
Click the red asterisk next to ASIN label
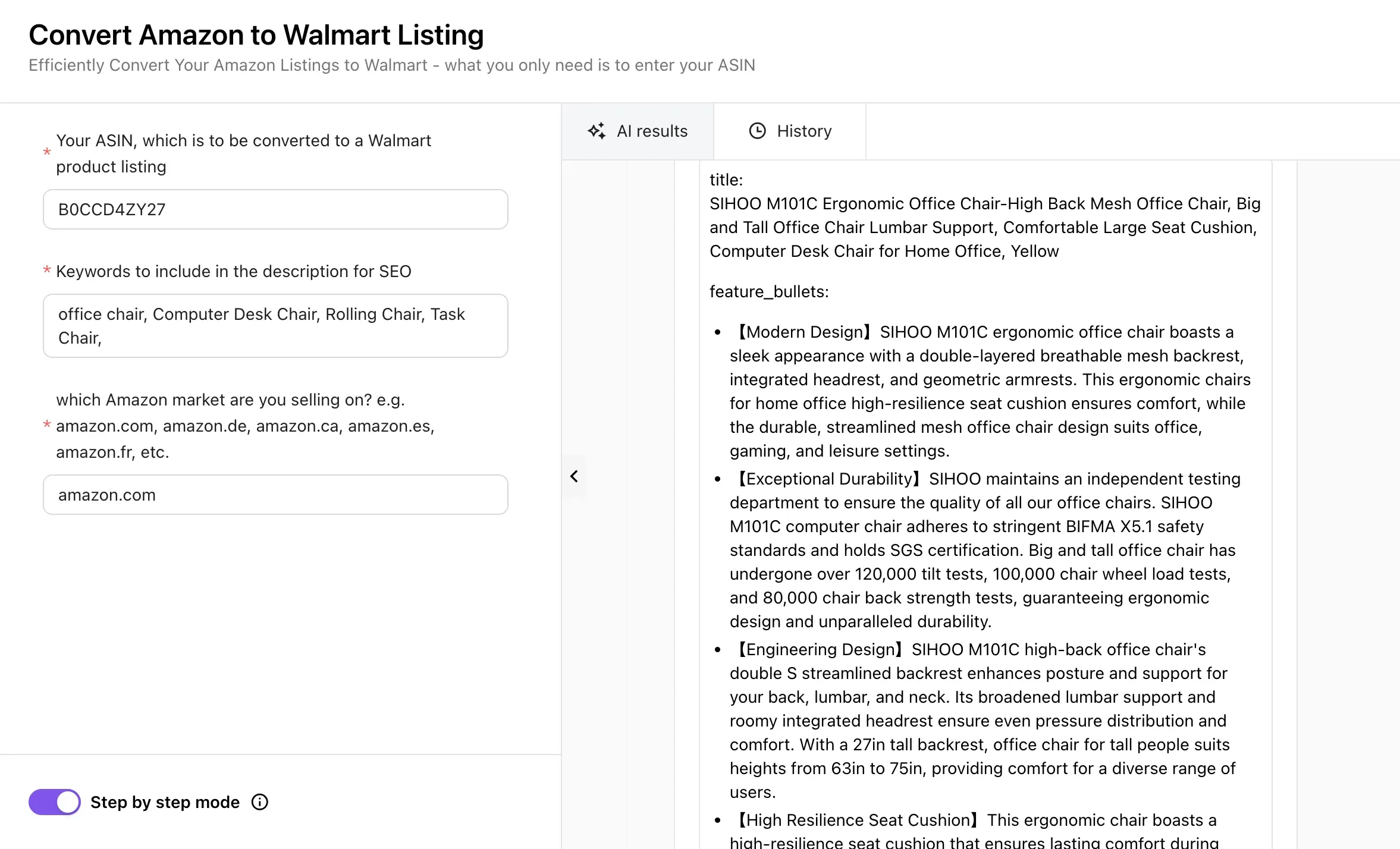[47, 153]
